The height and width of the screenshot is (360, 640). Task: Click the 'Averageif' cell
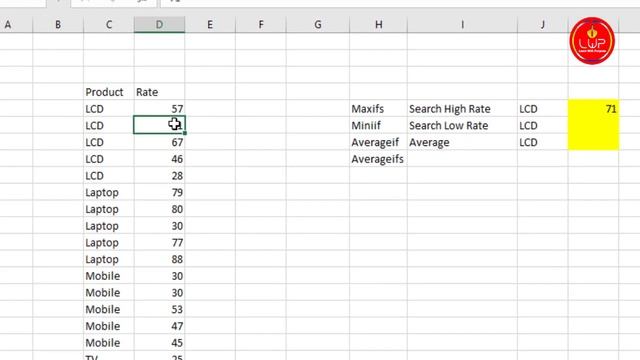coord(378,142)
